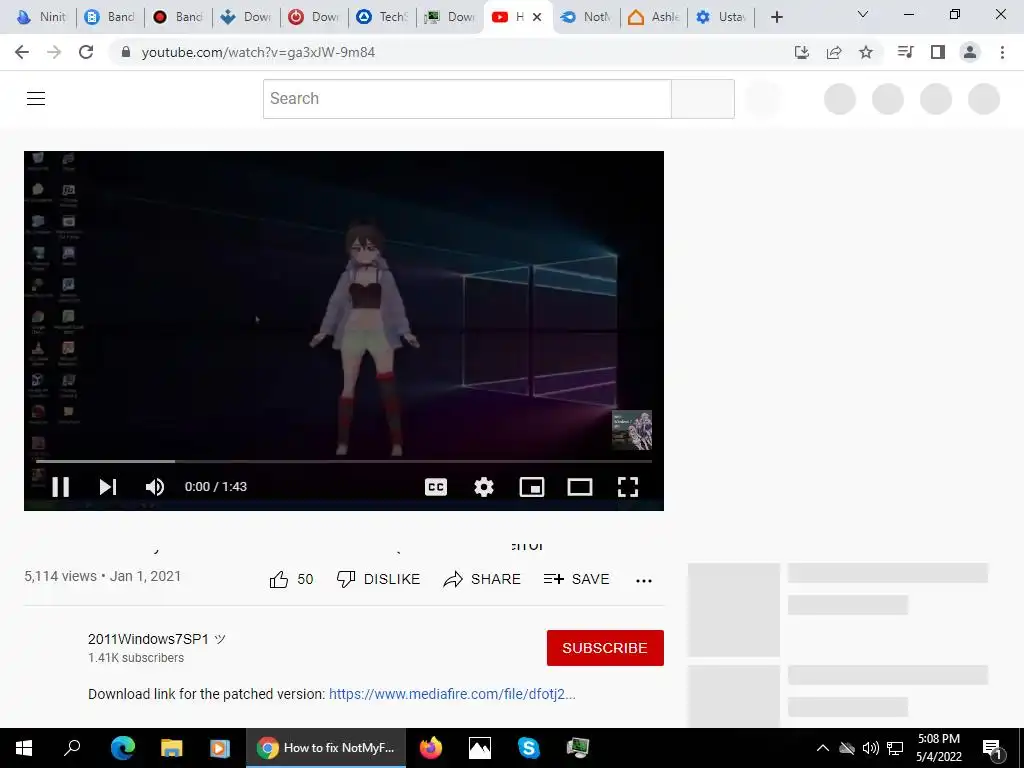
Task: Switch to the NotMyFault tab
Action: tap(586, 17)
